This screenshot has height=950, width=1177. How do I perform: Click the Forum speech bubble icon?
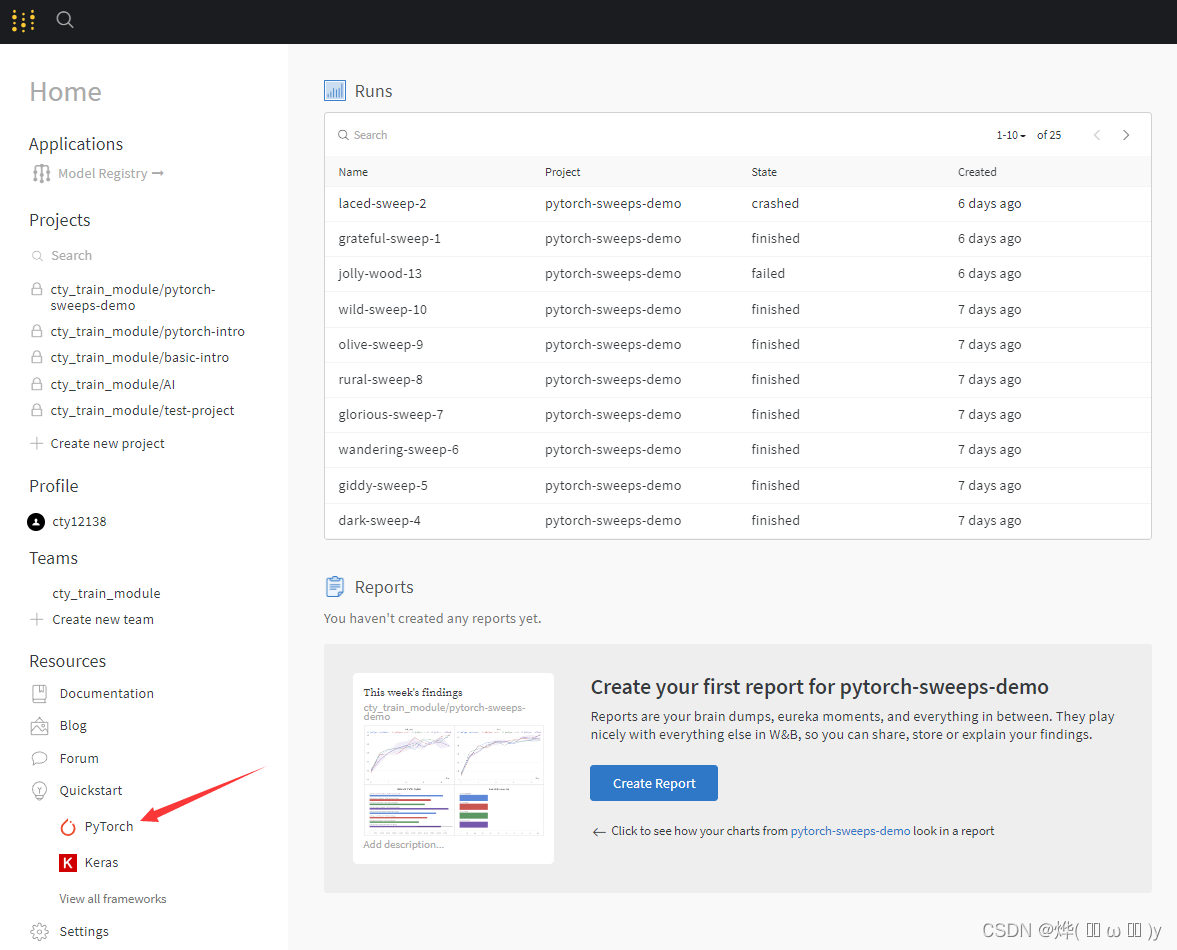coord(39,758)
